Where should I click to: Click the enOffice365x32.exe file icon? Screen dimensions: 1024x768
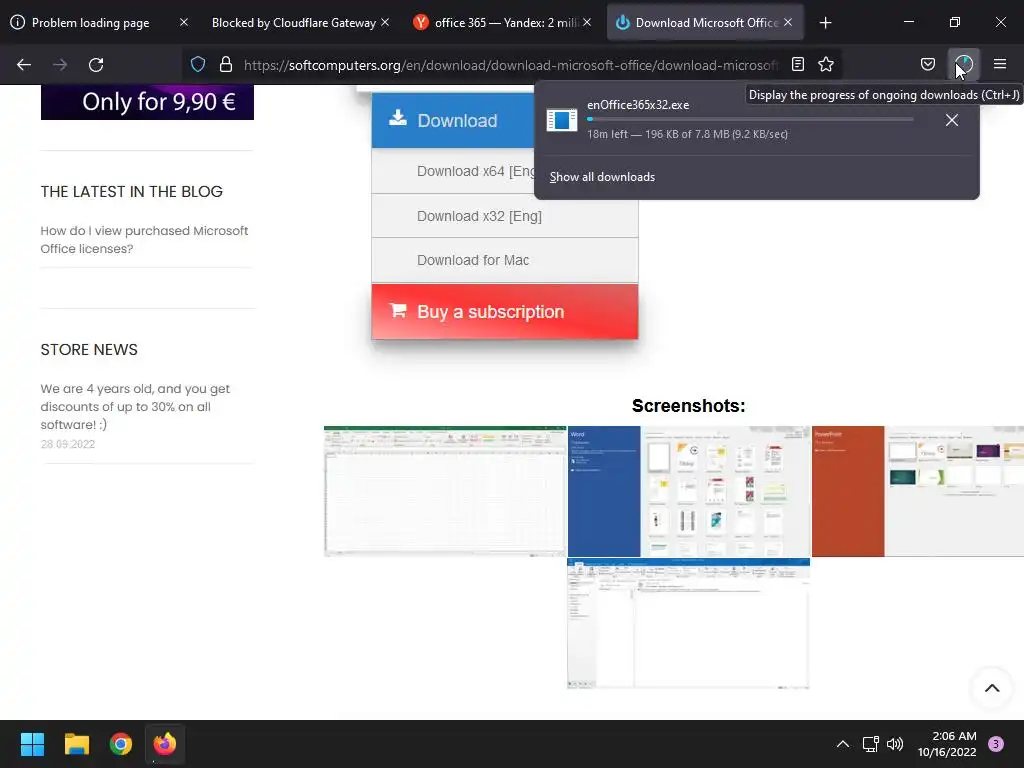pos(562,120)
